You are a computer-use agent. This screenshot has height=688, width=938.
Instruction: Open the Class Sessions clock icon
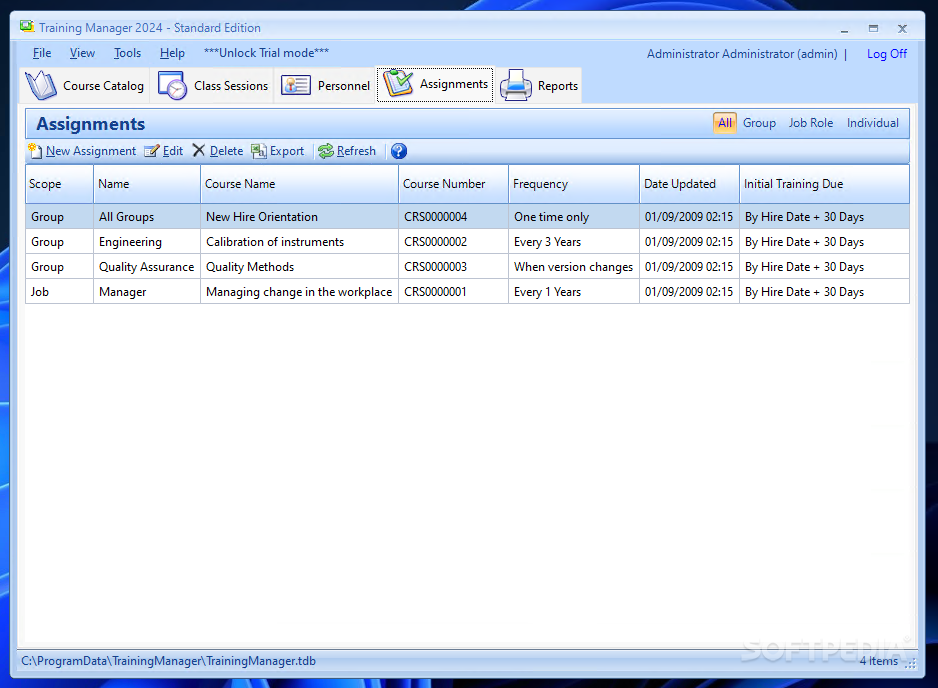click(172, 85)
